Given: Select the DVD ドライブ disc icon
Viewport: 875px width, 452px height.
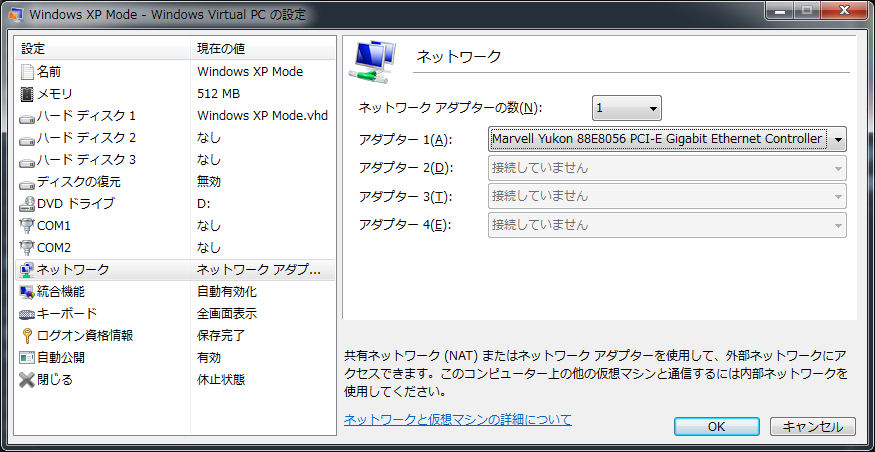Looking at the screenshot, I should 27,204.
